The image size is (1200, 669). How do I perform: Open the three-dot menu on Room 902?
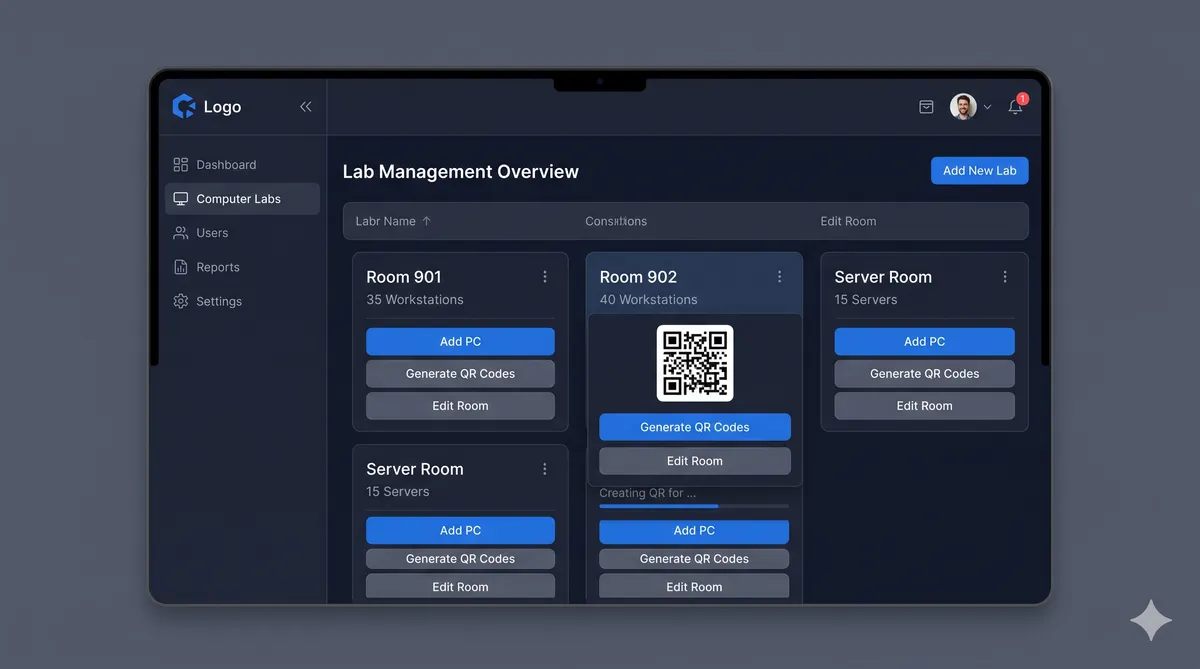click(x=780, y=277)
